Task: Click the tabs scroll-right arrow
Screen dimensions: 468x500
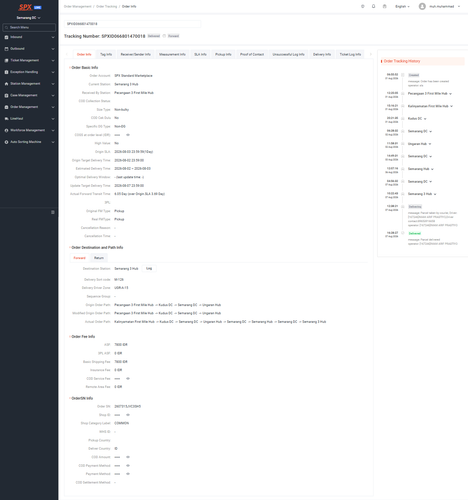Action: tap(370, 54)
